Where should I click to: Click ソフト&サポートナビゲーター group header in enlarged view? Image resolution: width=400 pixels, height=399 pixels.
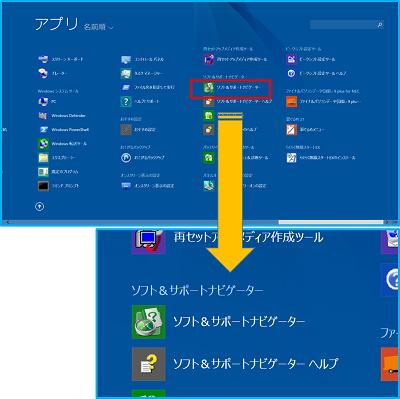[x=198, y=291]
